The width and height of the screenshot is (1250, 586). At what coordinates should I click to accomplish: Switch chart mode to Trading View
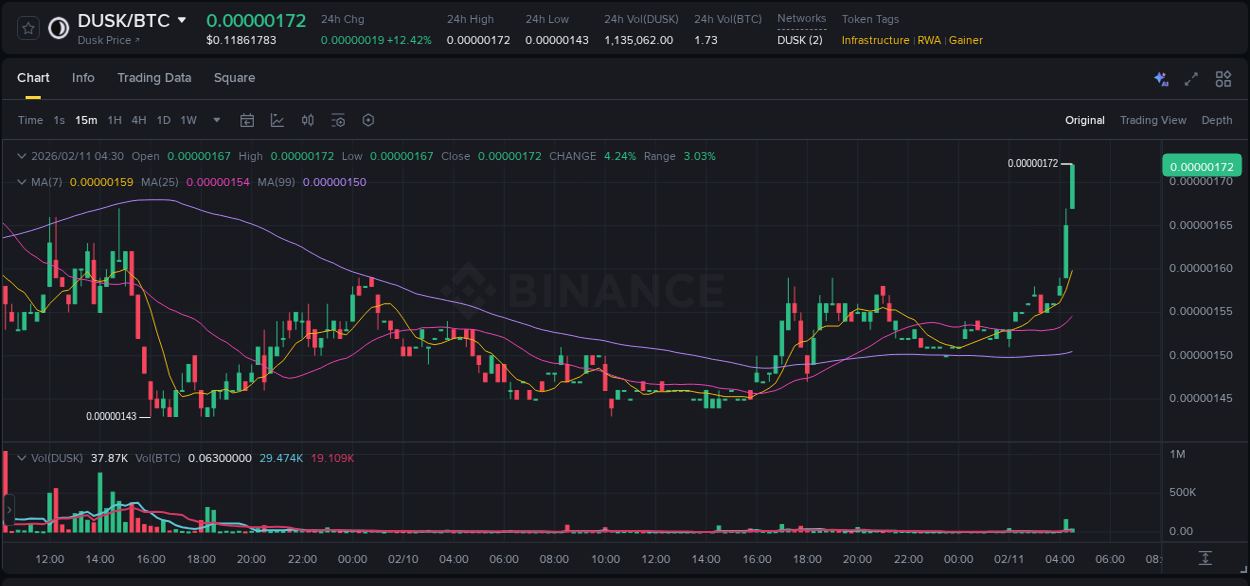1153,120
